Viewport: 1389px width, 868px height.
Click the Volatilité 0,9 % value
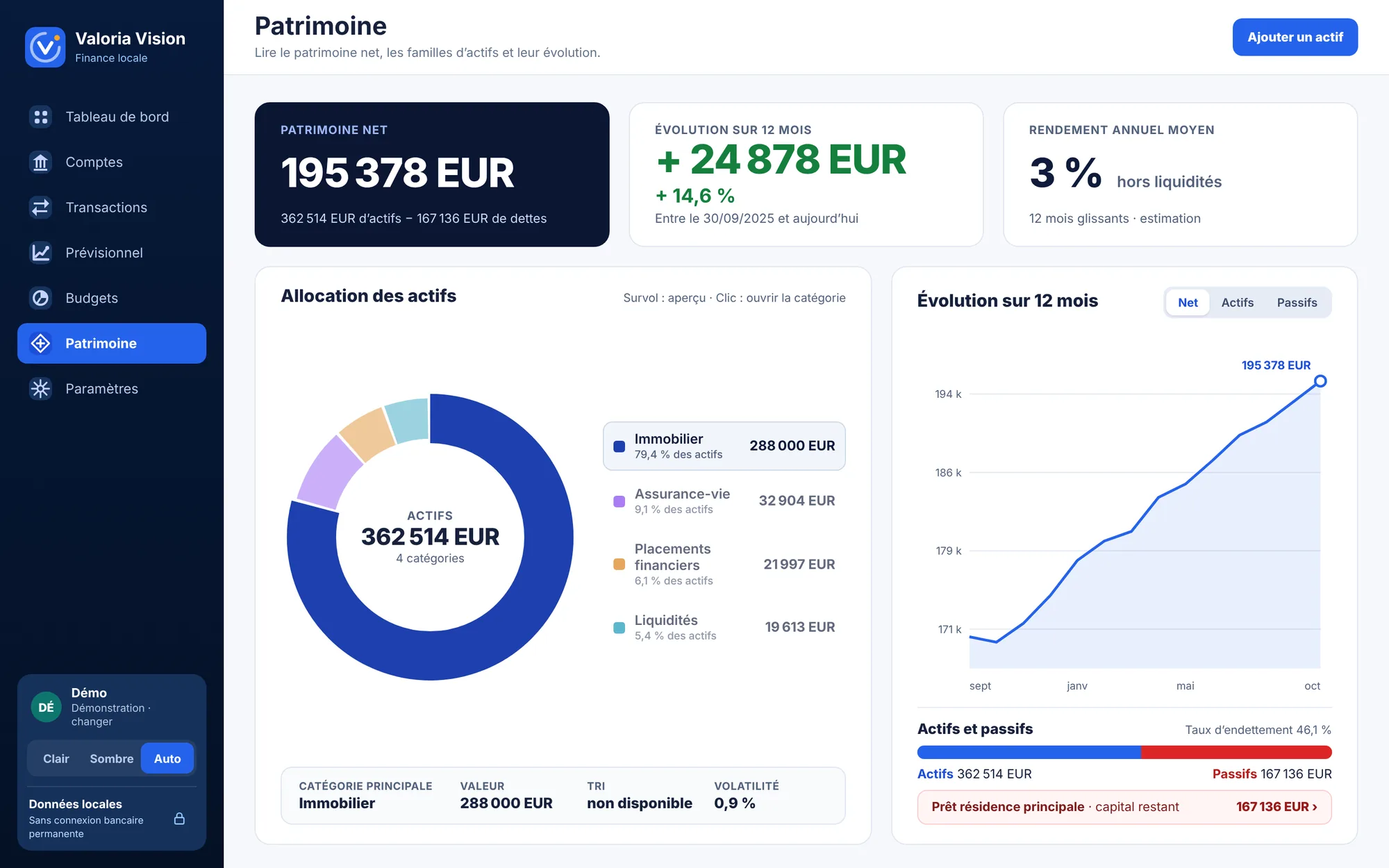pyautogui.click(x=735, y=803)
